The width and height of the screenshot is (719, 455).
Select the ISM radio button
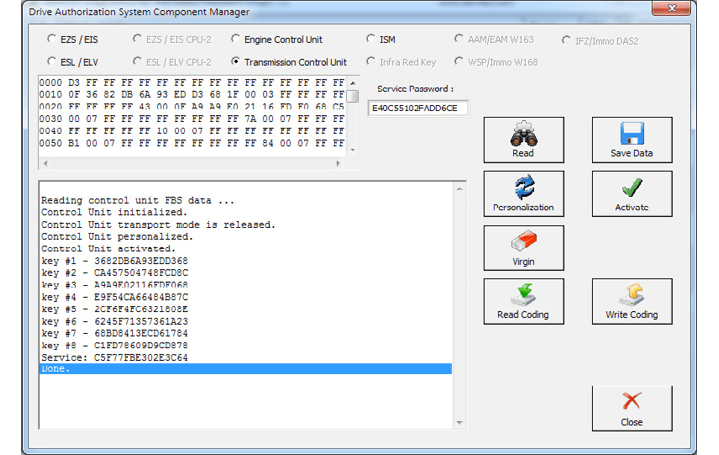tap(371, 40)
